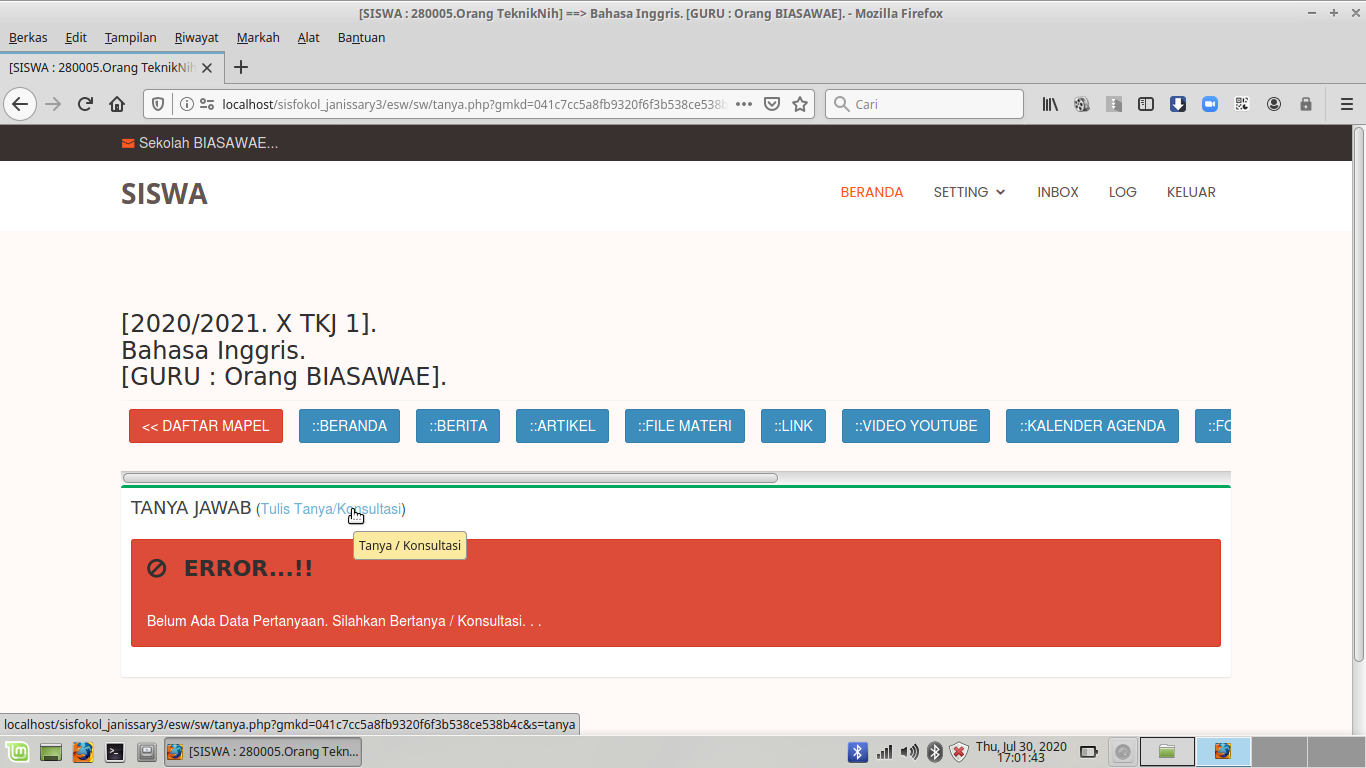Open the volume control tray icon
The height and width of the screenshot is (768, 1366).
point(909,752)
